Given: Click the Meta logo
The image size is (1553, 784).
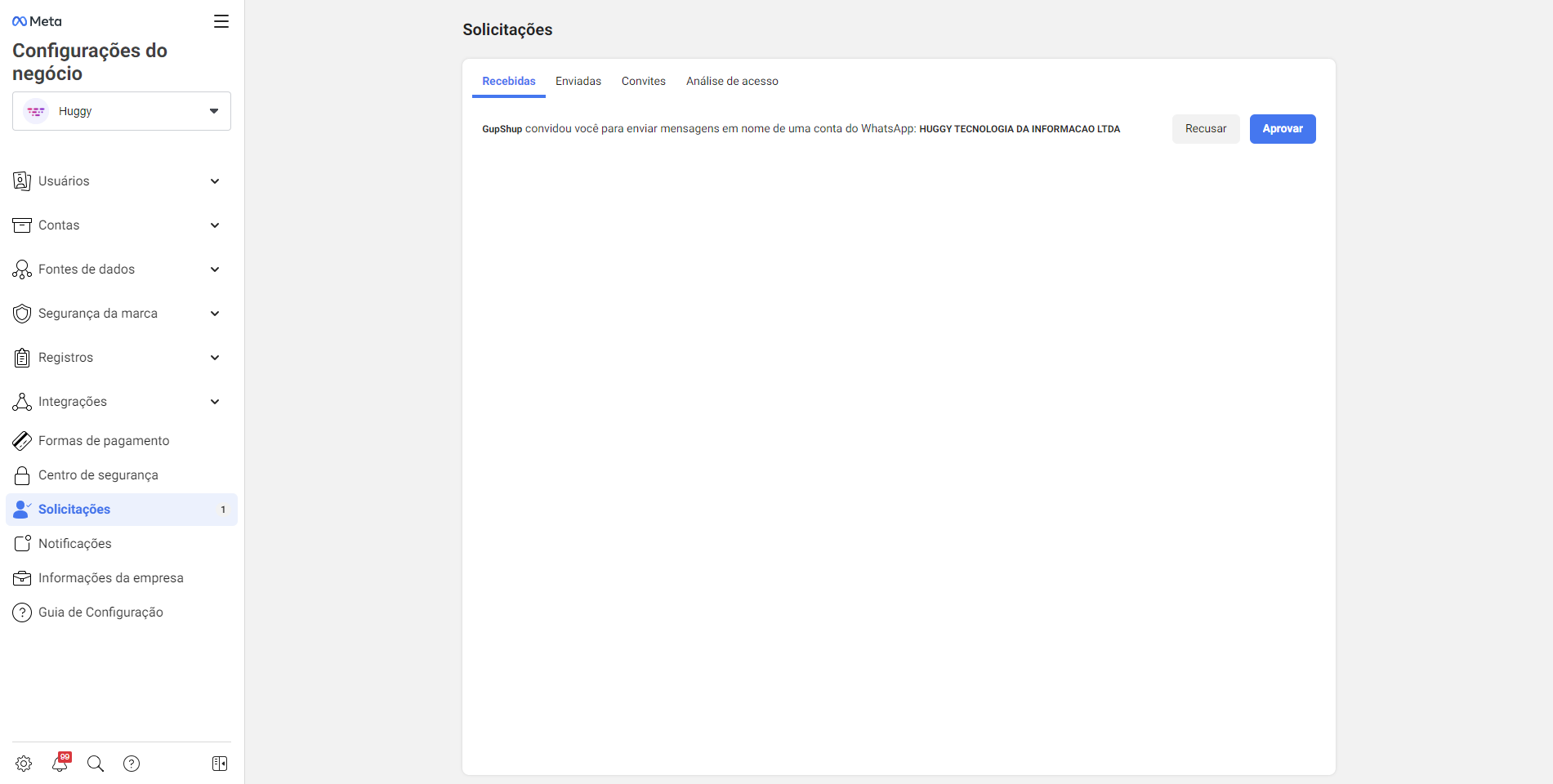Looking at the screenshot, I should coord(37,21).
